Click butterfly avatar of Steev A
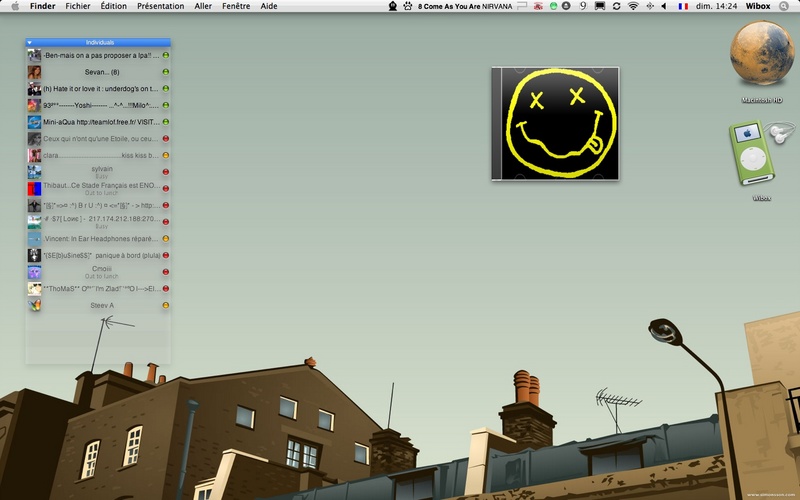 tap(34, 305)
